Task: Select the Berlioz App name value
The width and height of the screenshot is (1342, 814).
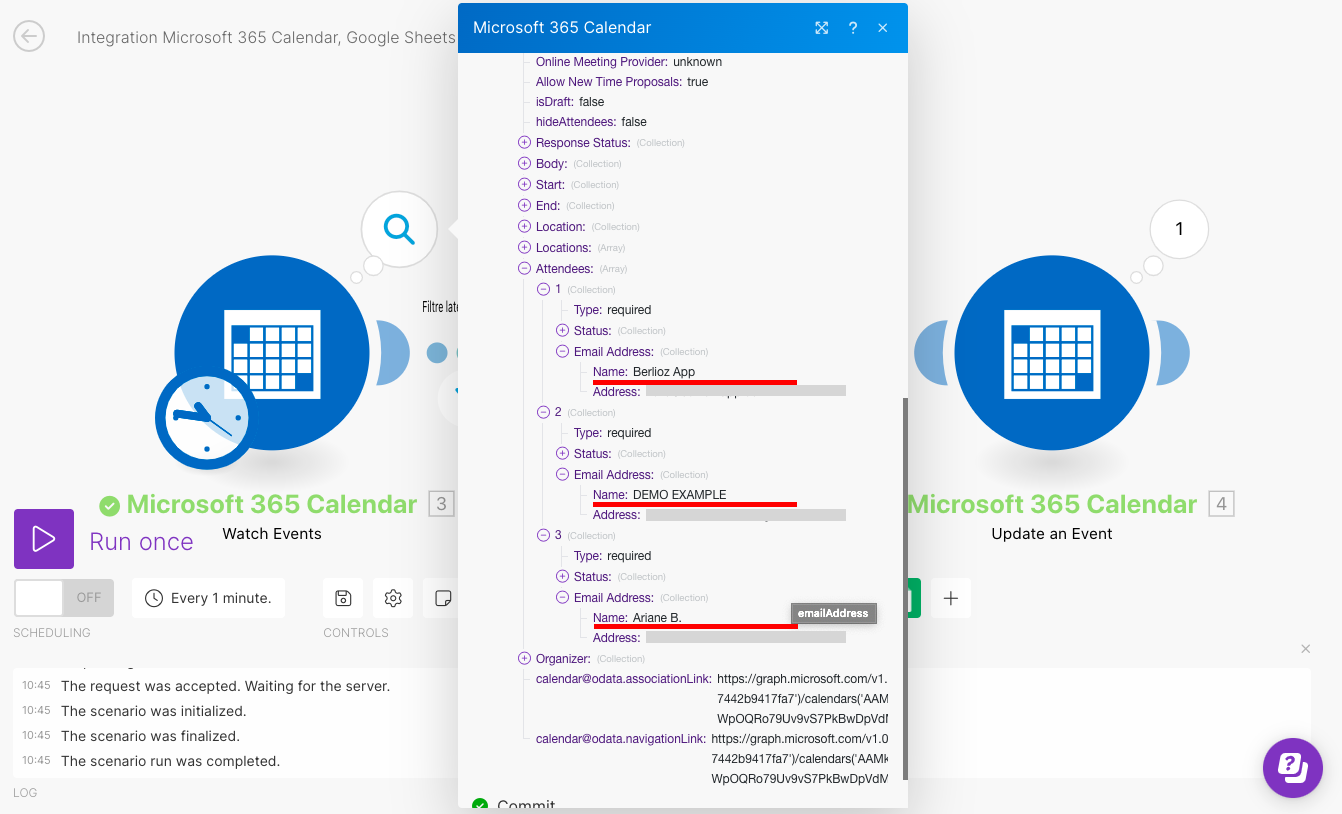Action: 664,372
